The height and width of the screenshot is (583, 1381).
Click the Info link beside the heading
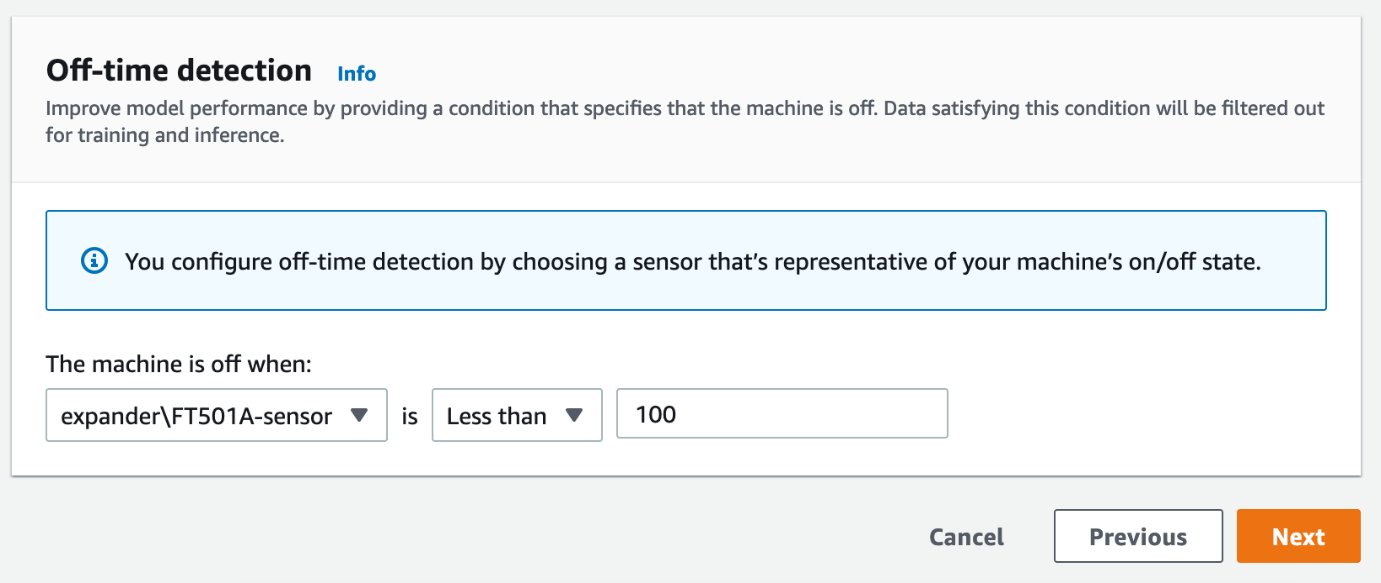(356, 74)
